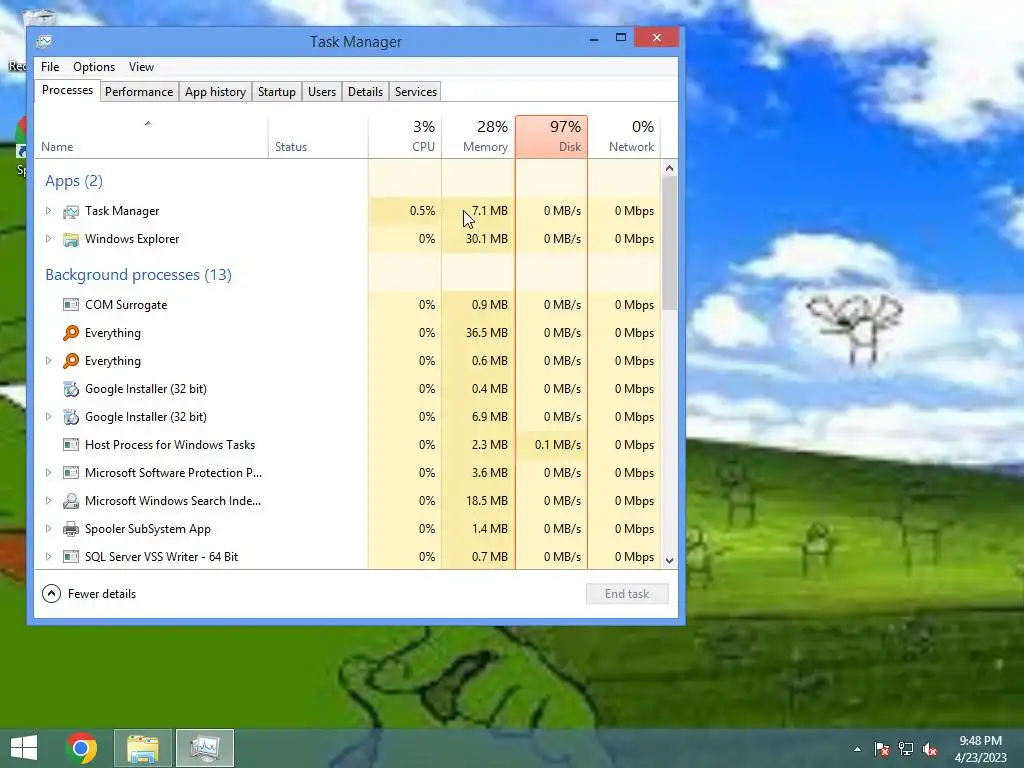Click the Fewer details text

(x=102, y=594)
